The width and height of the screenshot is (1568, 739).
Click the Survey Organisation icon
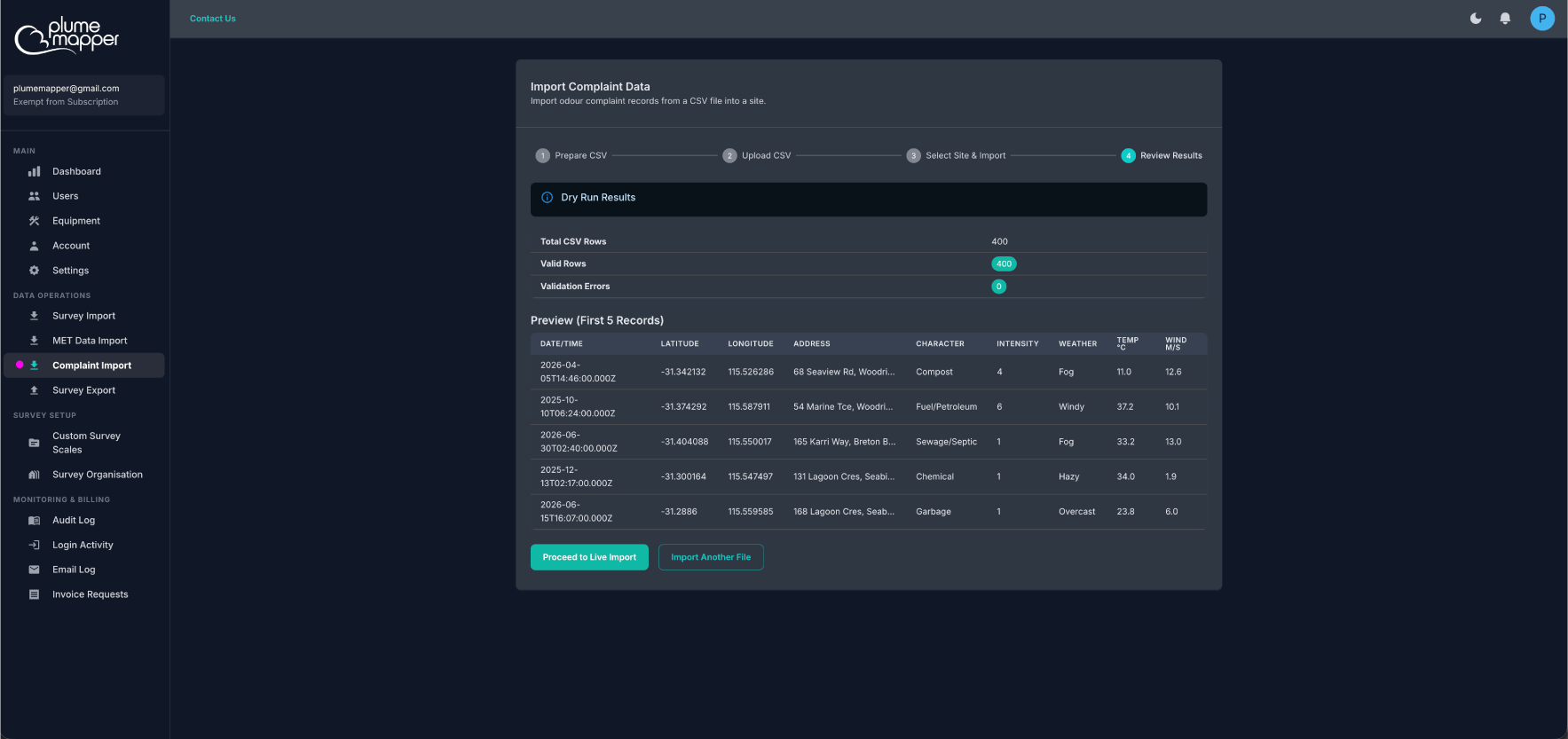[35, 475]
